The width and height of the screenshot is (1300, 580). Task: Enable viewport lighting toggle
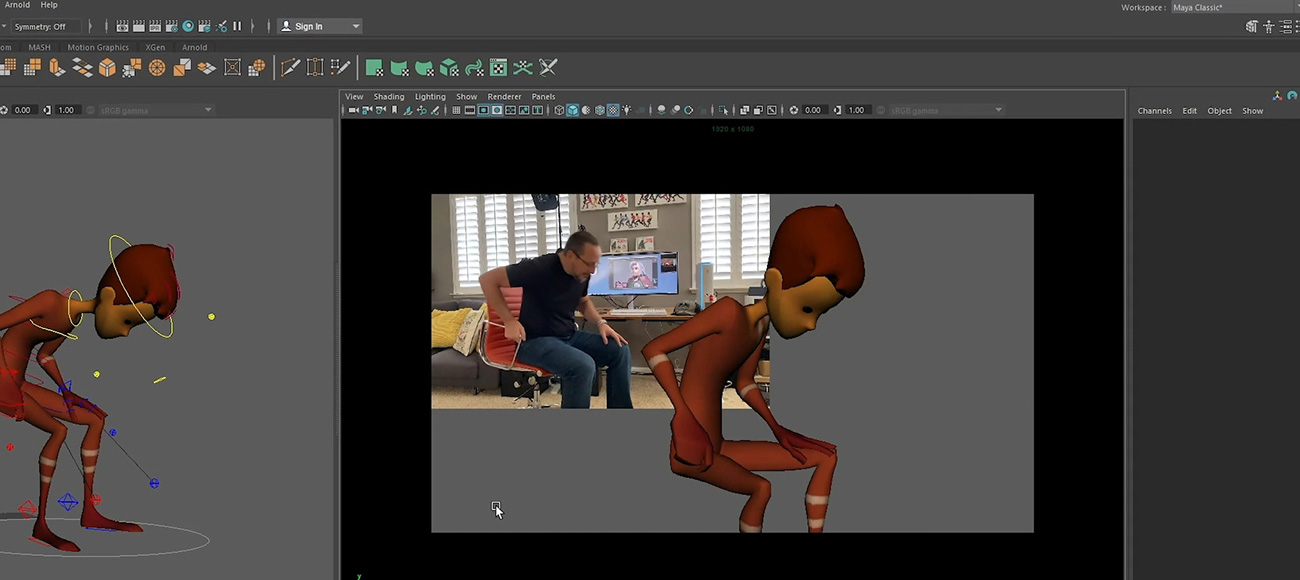pyautogui.click(x=627, y=110)
